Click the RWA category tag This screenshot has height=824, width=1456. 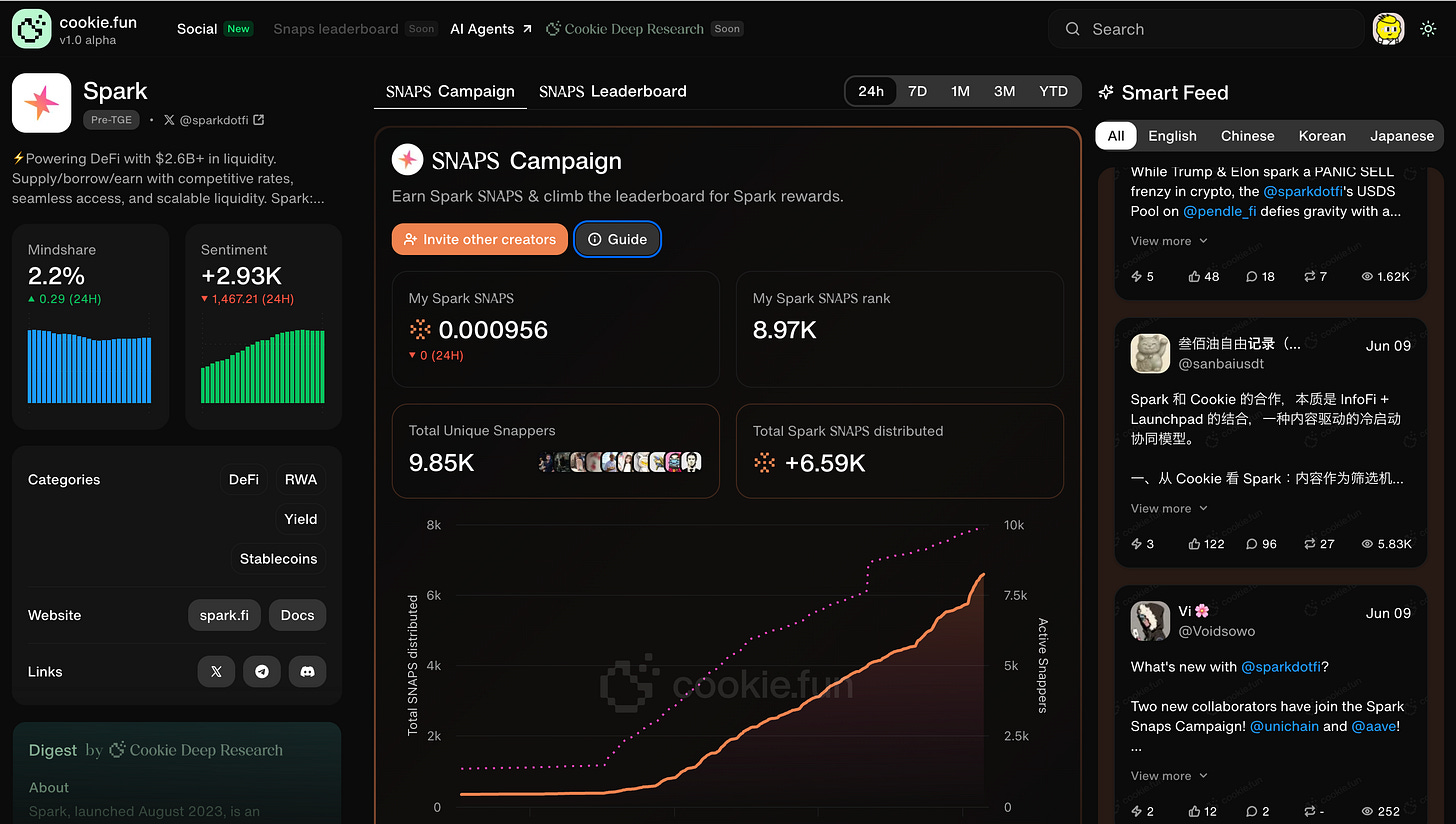click(301, 479)
